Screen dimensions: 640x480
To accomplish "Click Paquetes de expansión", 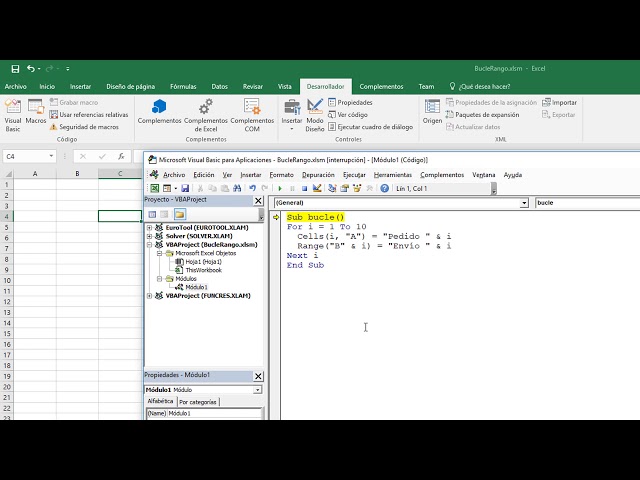I will coord(482,115).
